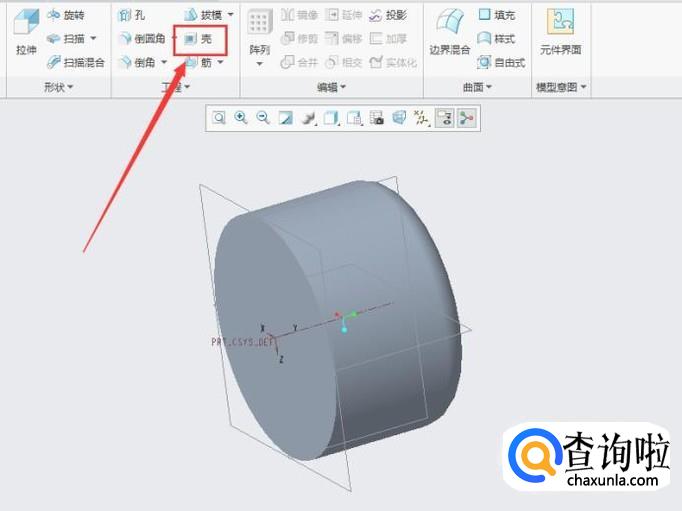Expand the Editing (编辑) group menu
Viewport: 682px width, 511px height.
pos(331,87)
